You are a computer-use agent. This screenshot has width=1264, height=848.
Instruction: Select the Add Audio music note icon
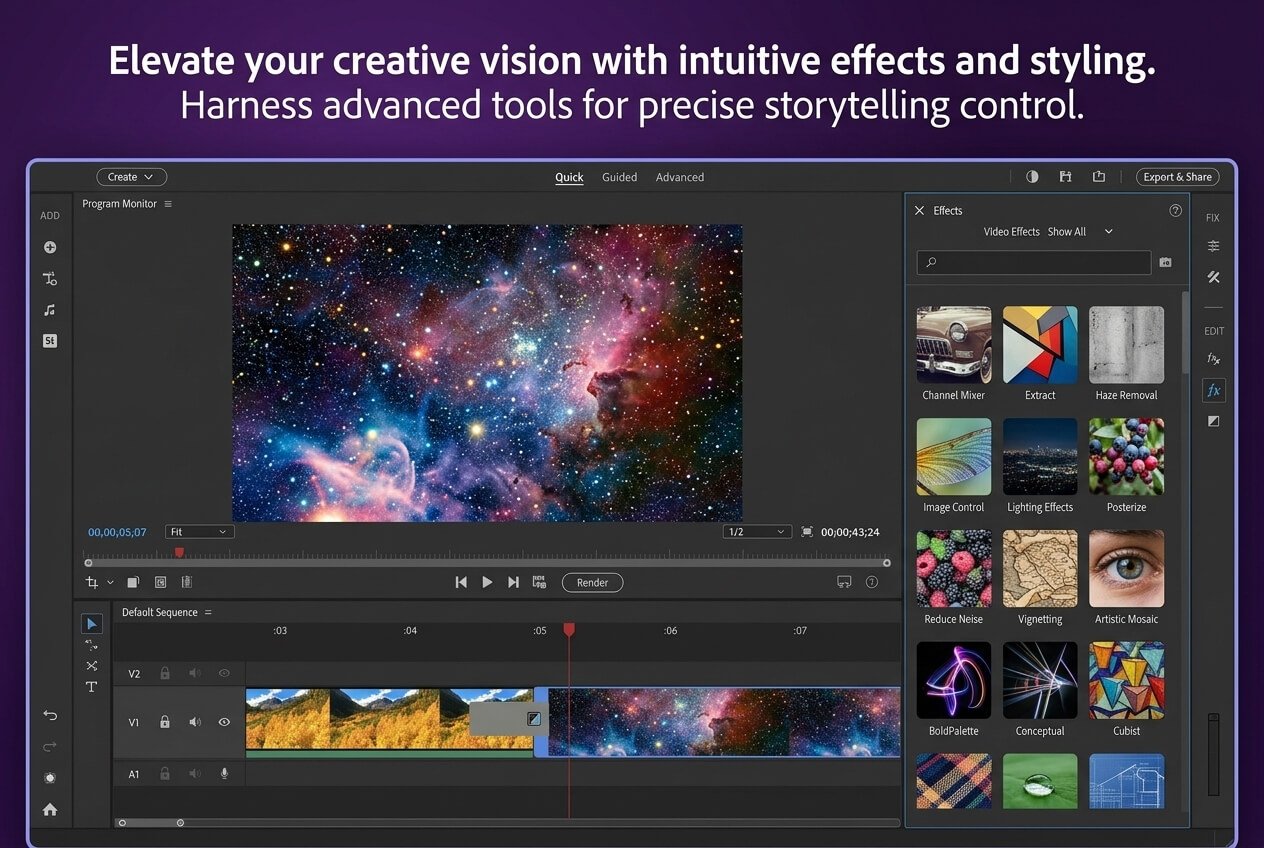coord(50,309)
